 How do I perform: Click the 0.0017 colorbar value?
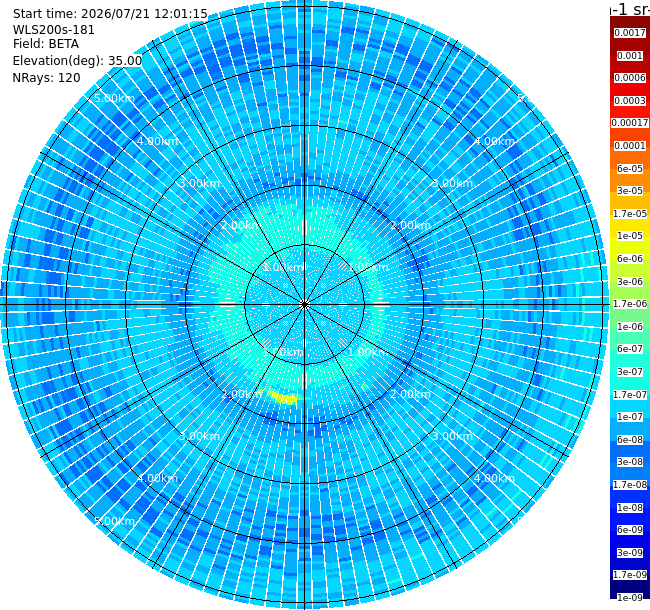(x=630, y=33)
